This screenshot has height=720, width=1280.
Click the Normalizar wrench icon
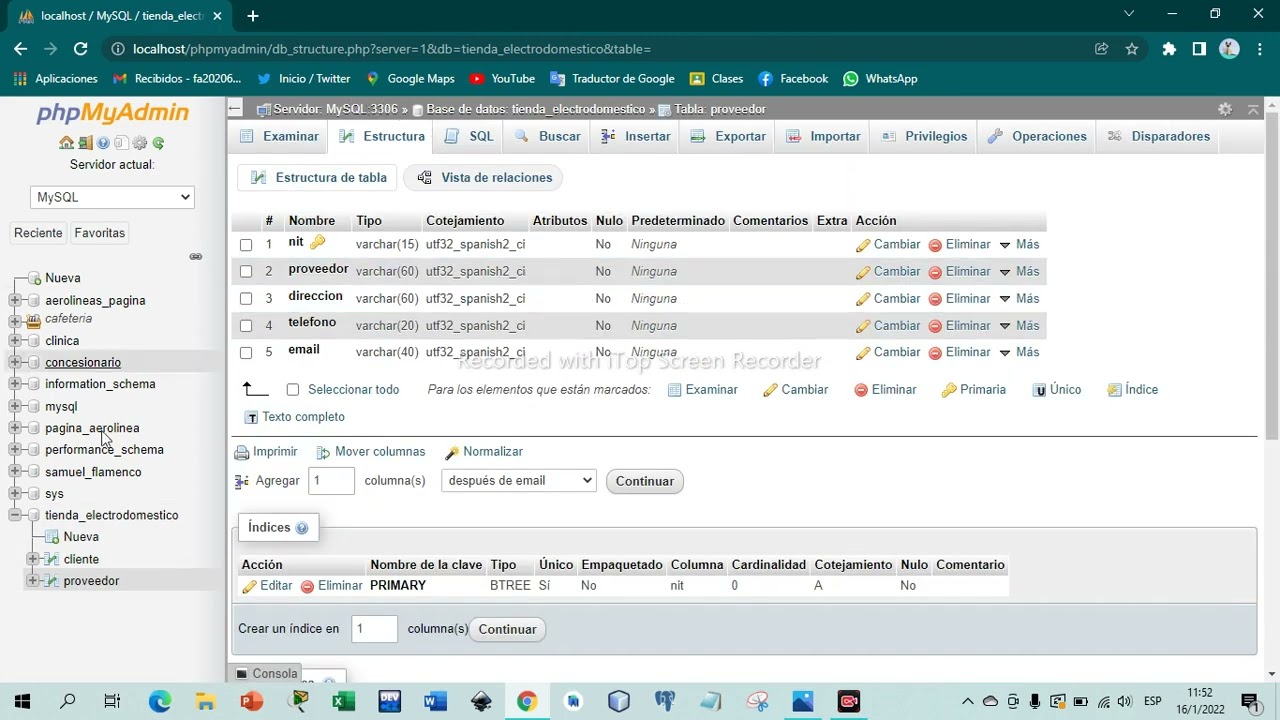coord(452,452)
